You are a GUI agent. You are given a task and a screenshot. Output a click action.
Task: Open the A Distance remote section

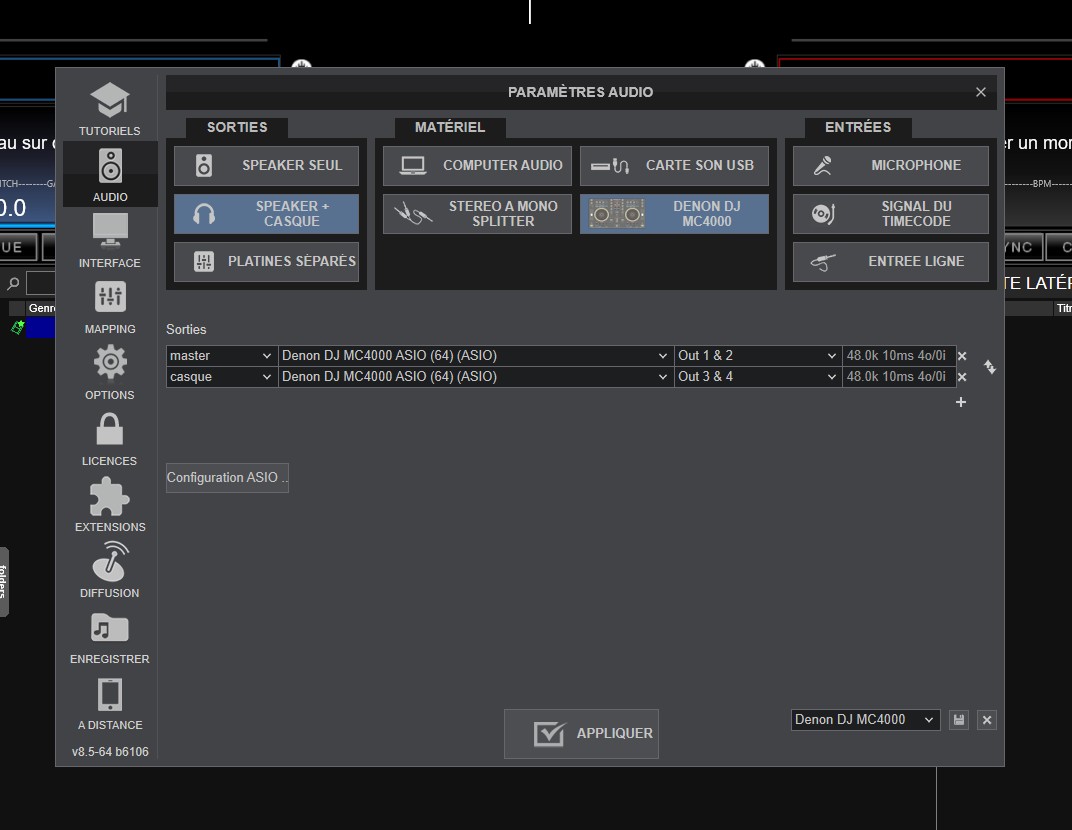pyautogui.click(x=109, y=704)
